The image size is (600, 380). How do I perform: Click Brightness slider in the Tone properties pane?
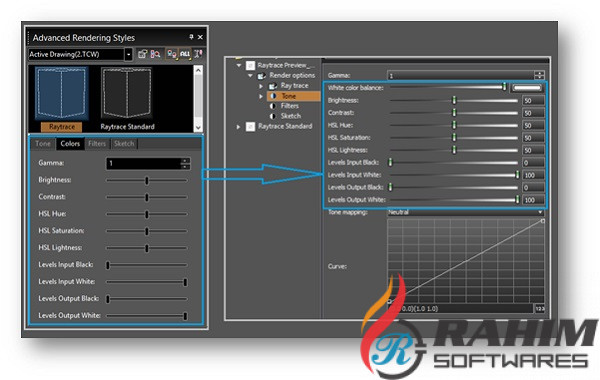coord(454,101)
